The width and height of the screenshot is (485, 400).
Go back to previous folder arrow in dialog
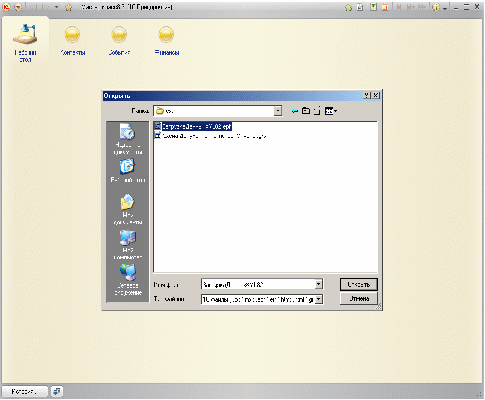[x=294, y=111]
